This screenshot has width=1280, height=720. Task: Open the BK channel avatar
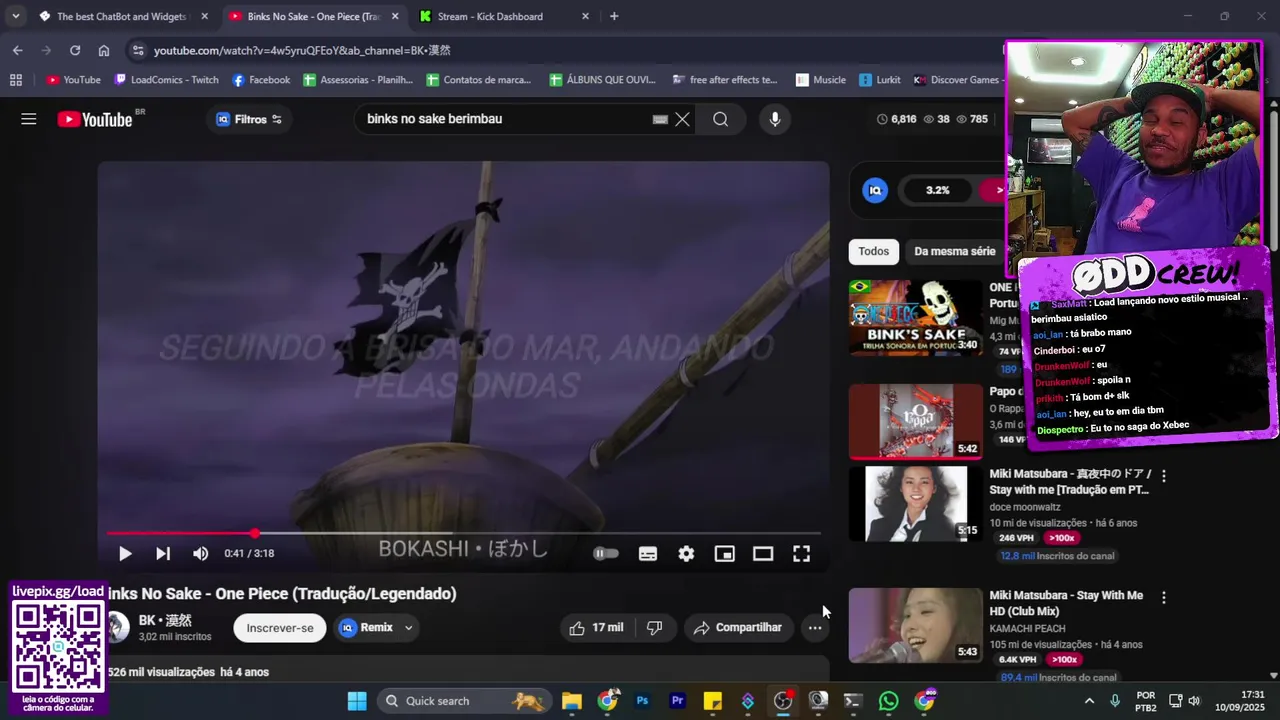coord(118,627)
